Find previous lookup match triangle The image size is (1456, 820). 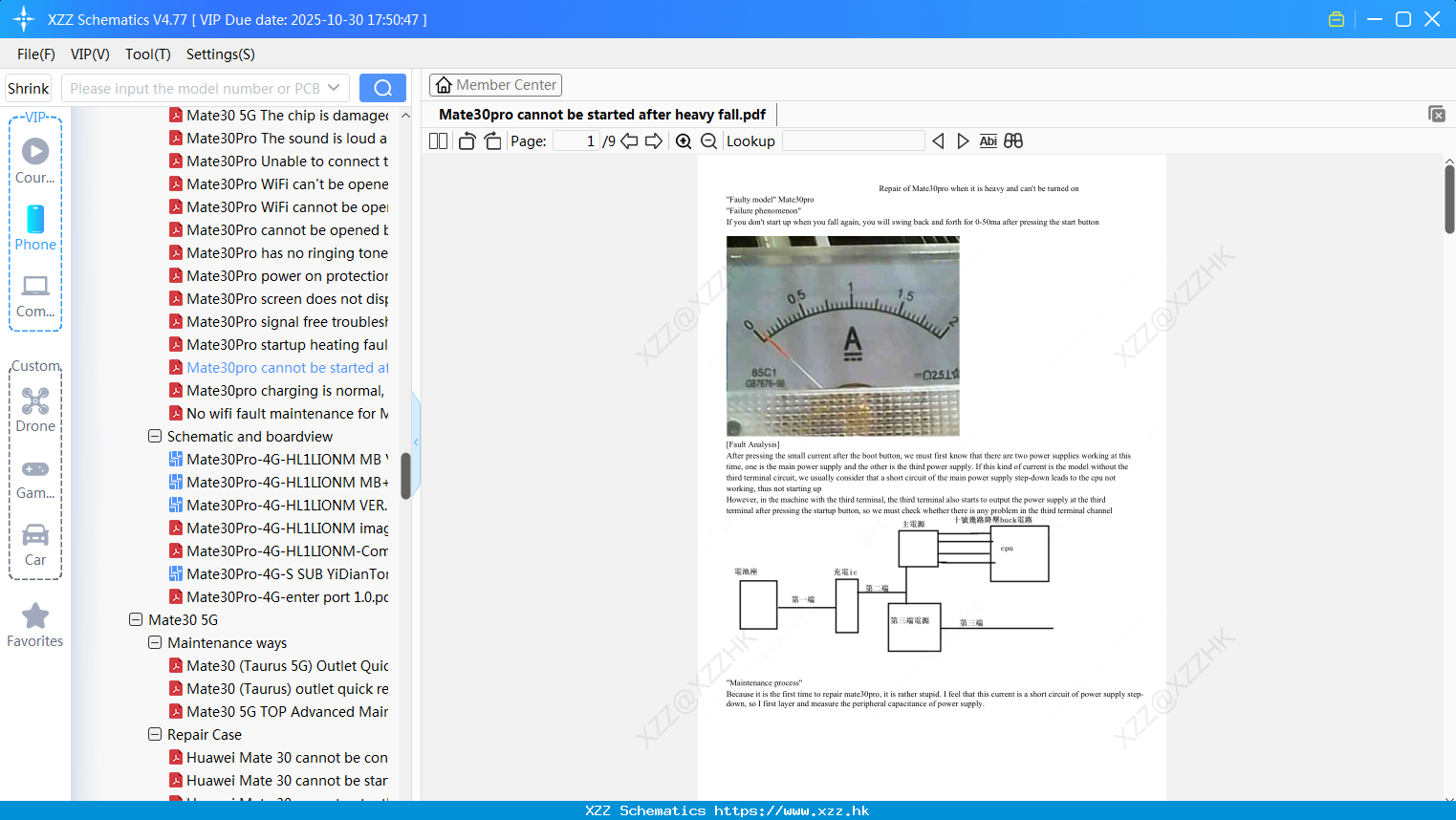938,141
